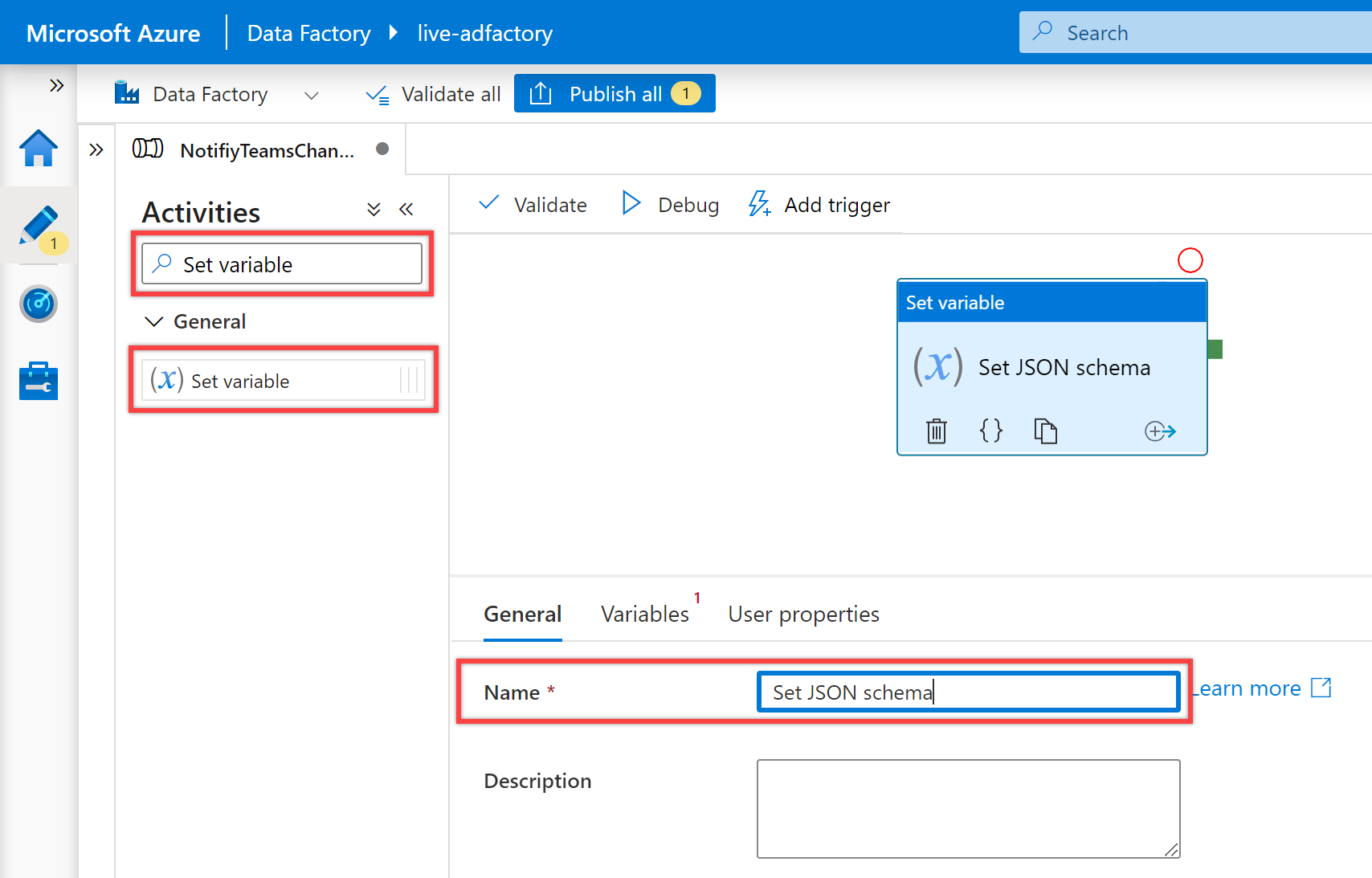Click the activities search field
The width and height of the screenshot is (1372, 878).
282,264
